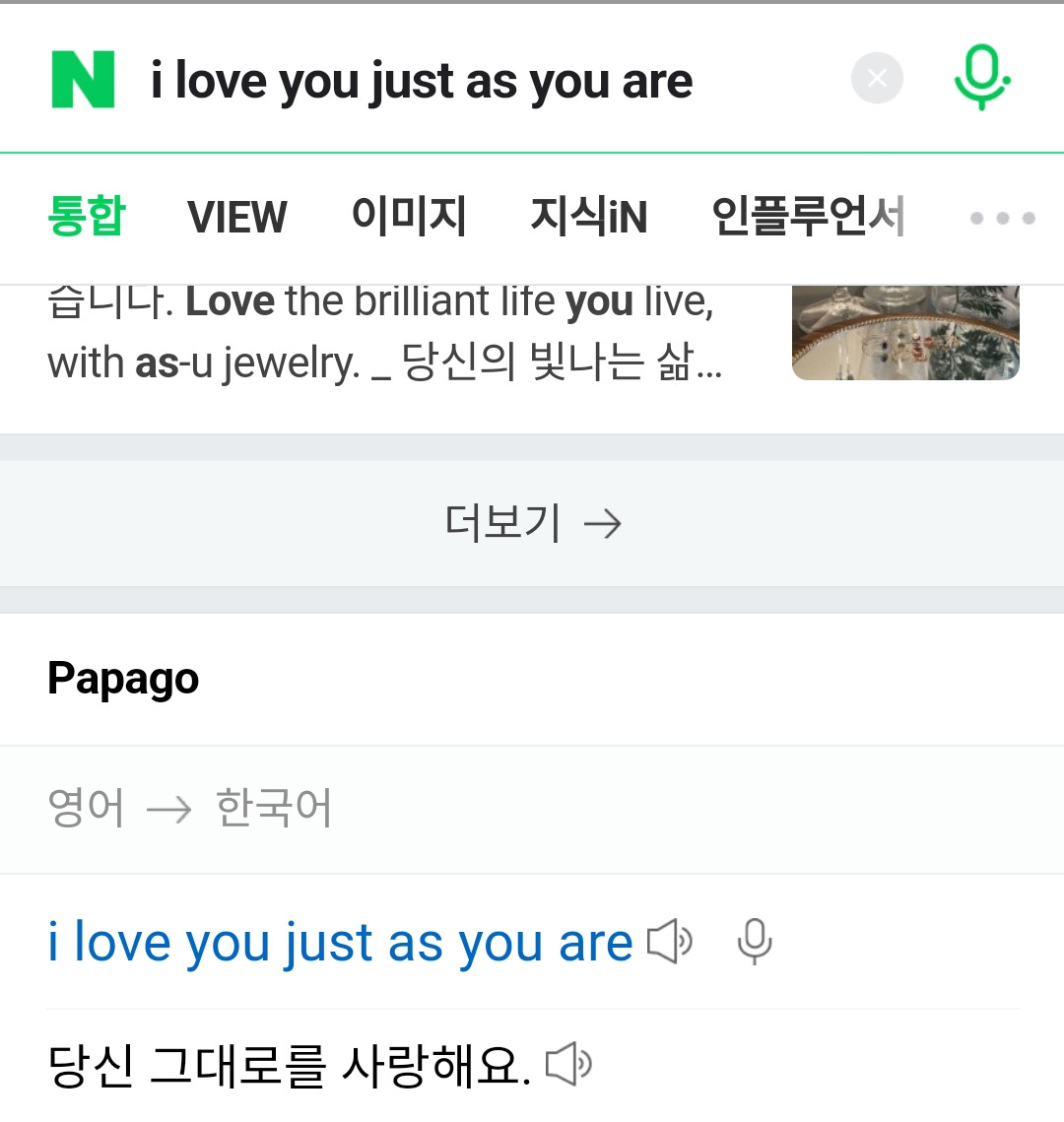1064x1122 pixels.
Task: Select the 통합 tab
Action: click(x=87, y=217)
